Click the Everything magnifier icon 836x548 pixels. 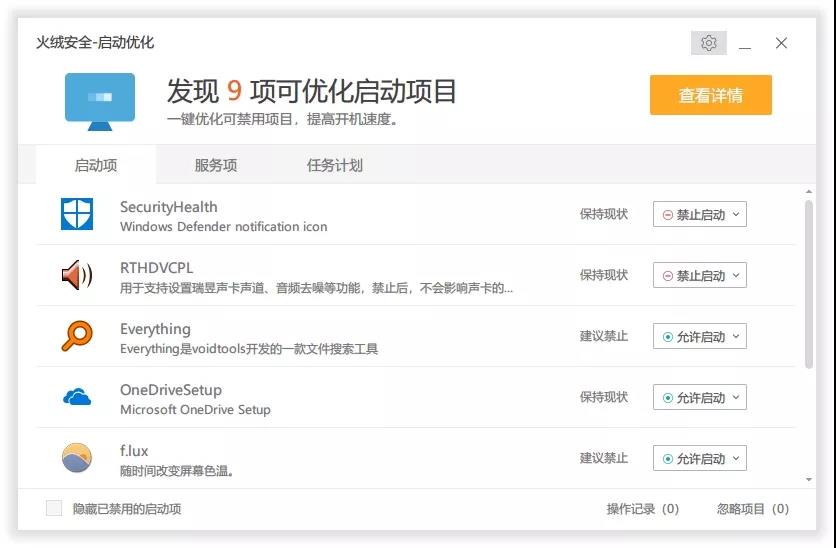click(x=77, y=336)
